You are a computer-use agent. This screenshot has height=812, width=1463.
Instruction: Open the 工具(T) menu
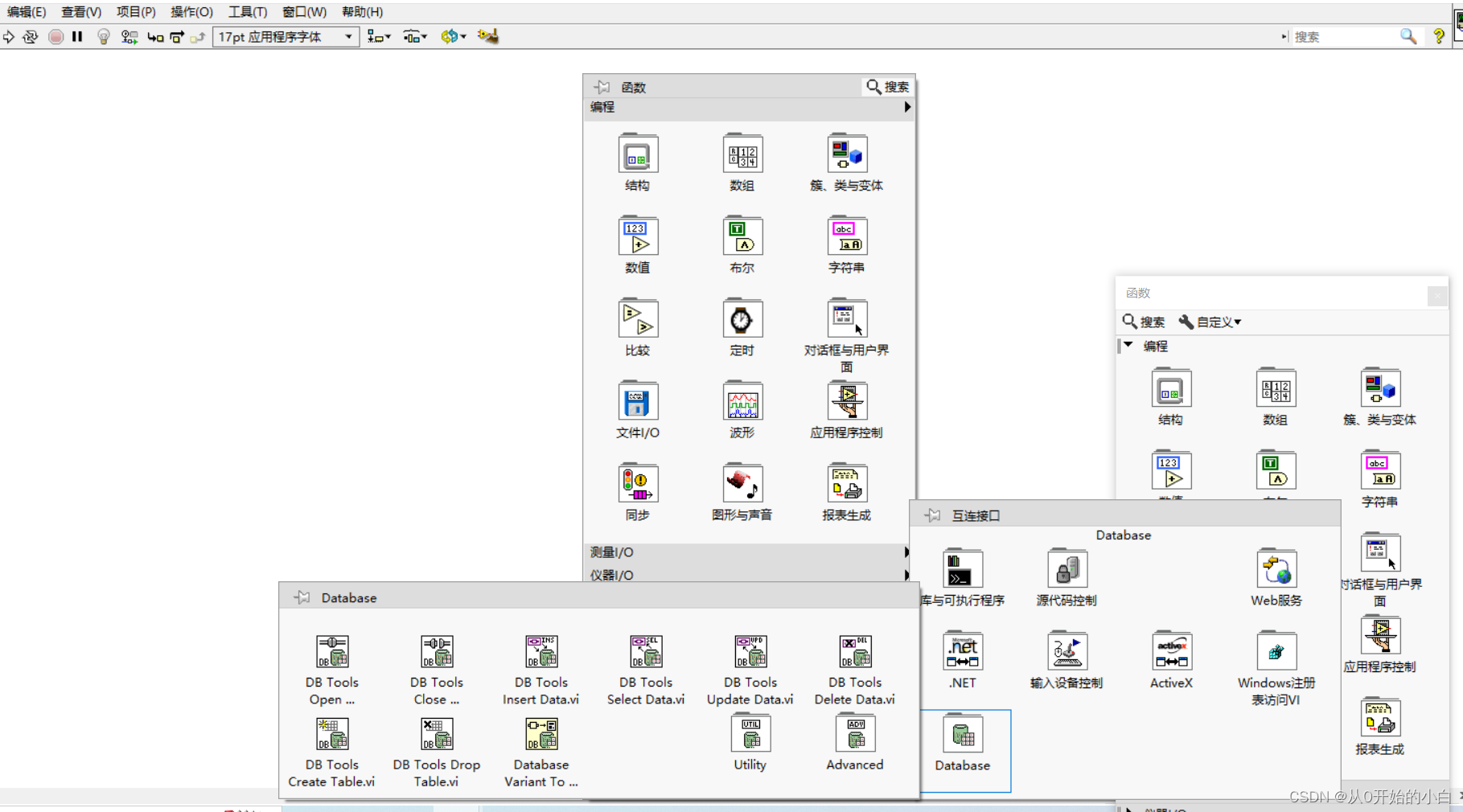246,12
